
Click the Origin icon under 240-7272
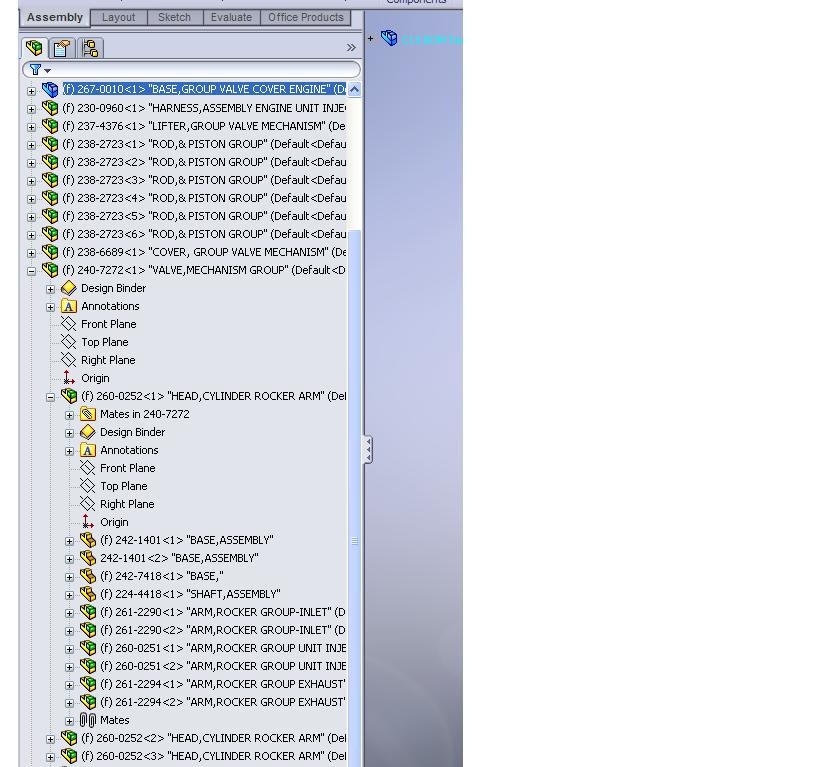click(x=69, y=378)
